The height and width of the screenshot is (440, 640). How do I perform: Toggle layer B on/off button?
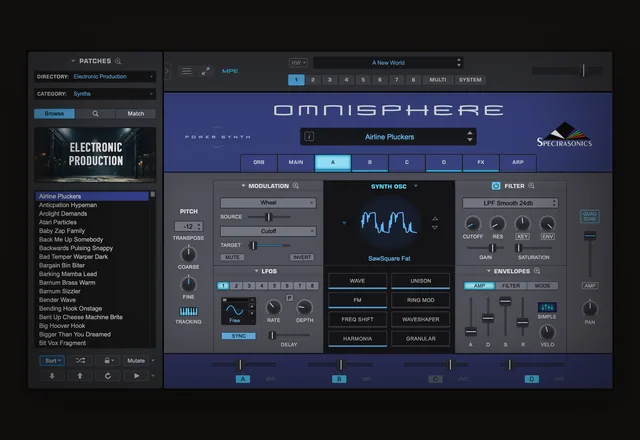click(339, 379)
